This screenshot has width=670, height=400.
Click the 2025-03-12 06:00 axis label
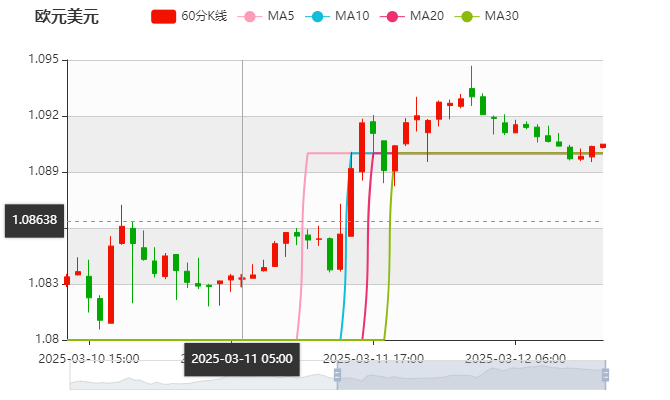pos(515,359)
